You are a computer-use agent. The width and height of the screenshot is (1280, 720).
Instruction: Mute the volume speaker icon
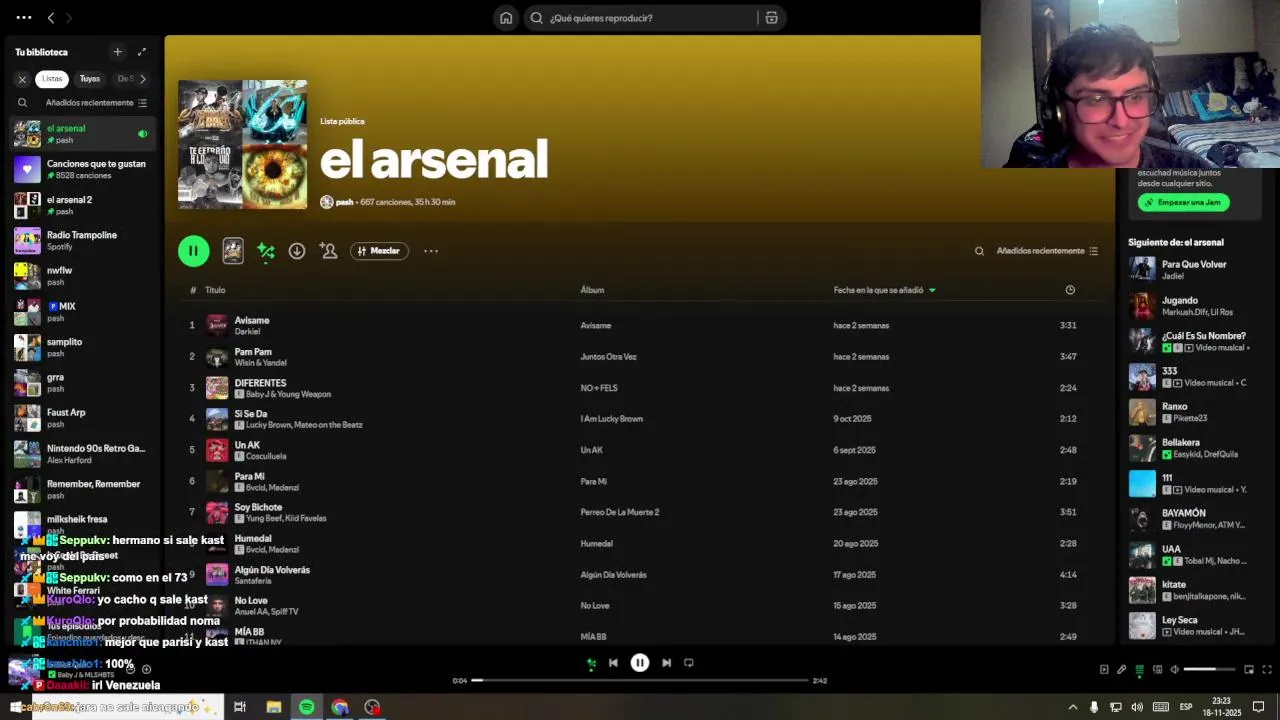[1175, 670]
